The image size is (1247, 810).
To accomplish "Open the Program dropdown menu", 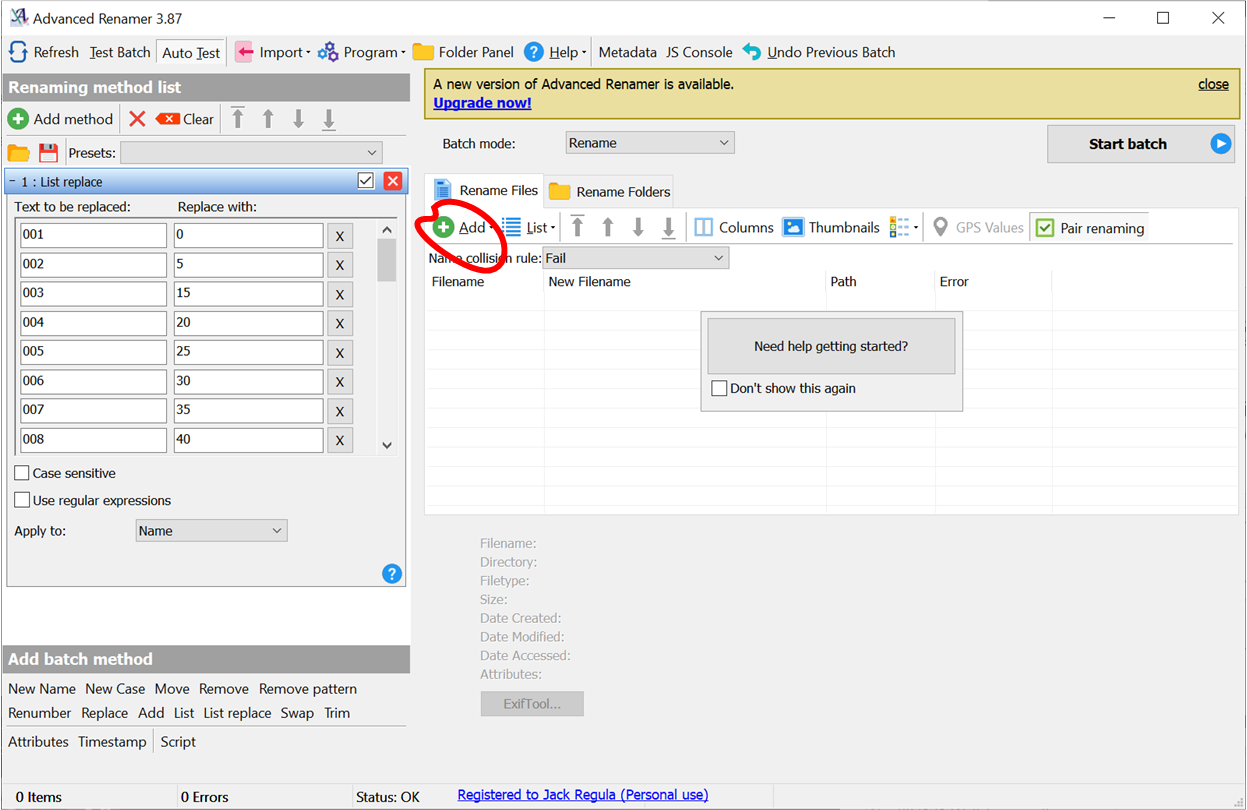I will tap(362, 52).
